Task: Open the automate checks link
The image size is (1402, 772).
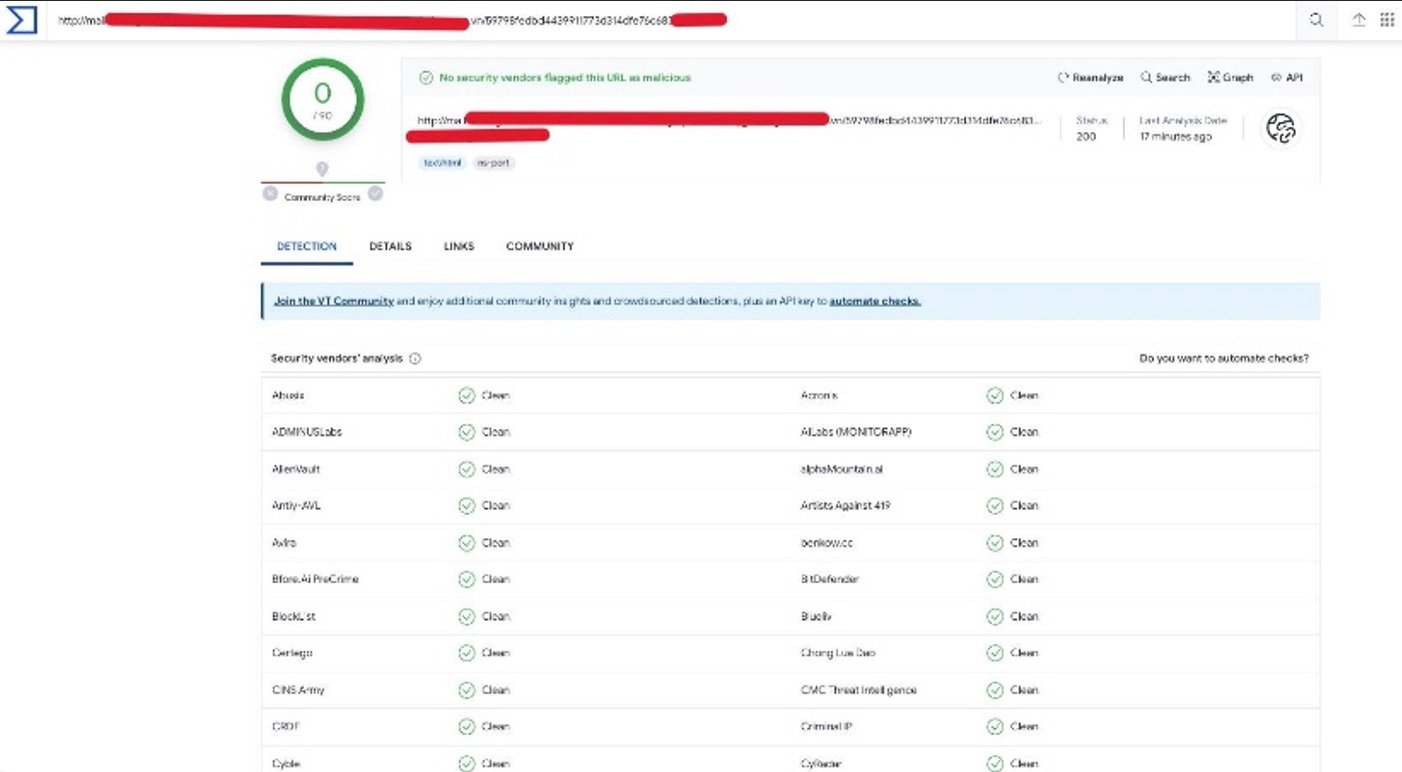Action: click(875, 301)
